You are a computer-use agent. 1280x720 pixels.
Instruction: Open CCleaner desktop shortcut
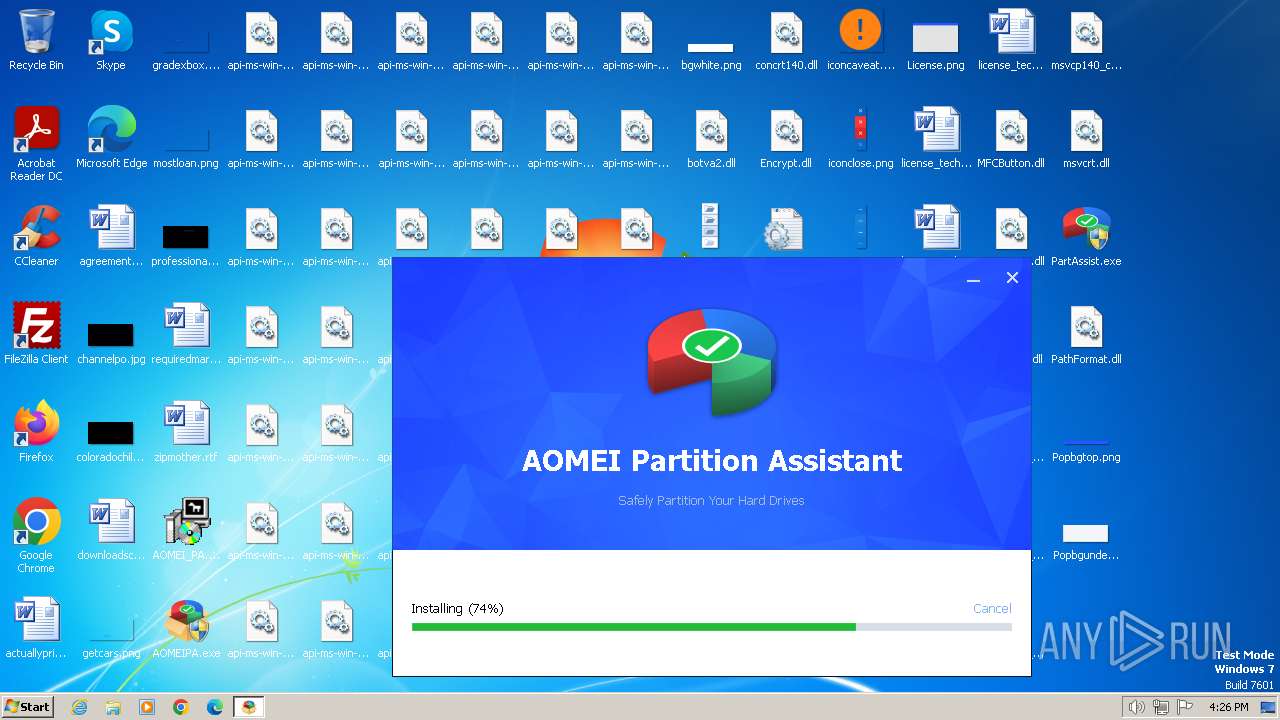(x=36, y=237)
